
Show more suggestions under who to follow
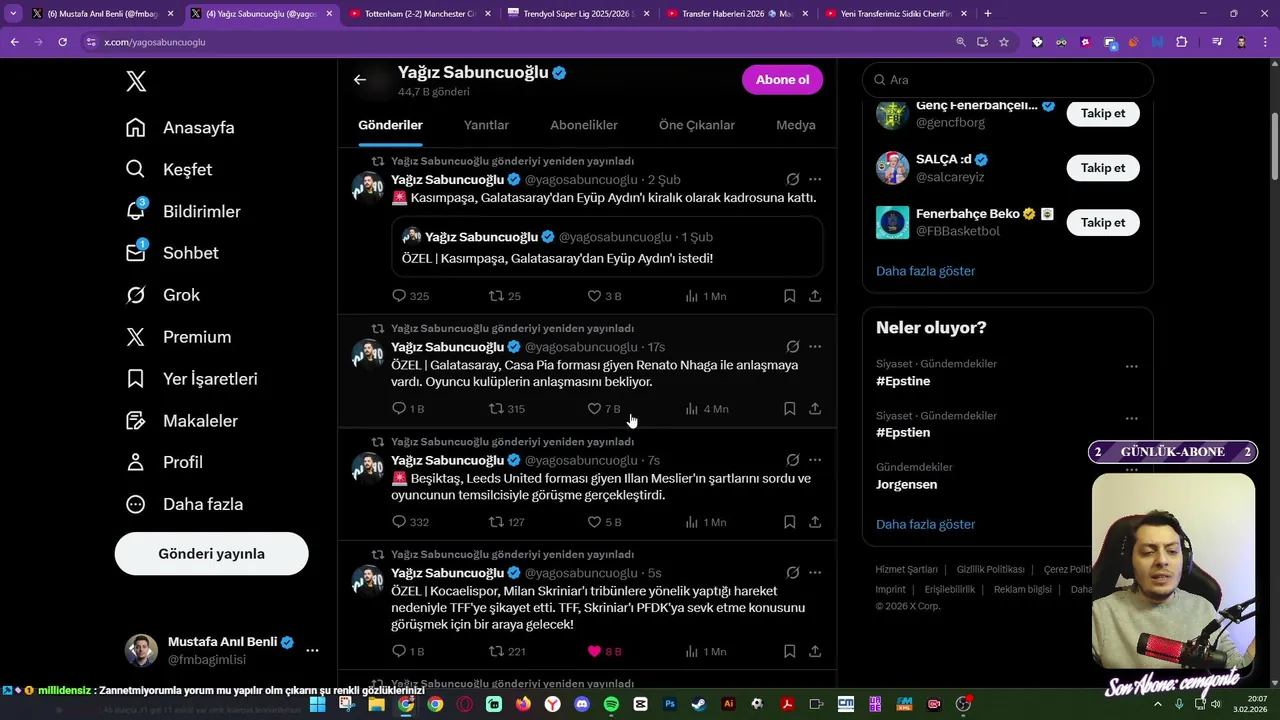pyautogui.click(x=925, y=271)
